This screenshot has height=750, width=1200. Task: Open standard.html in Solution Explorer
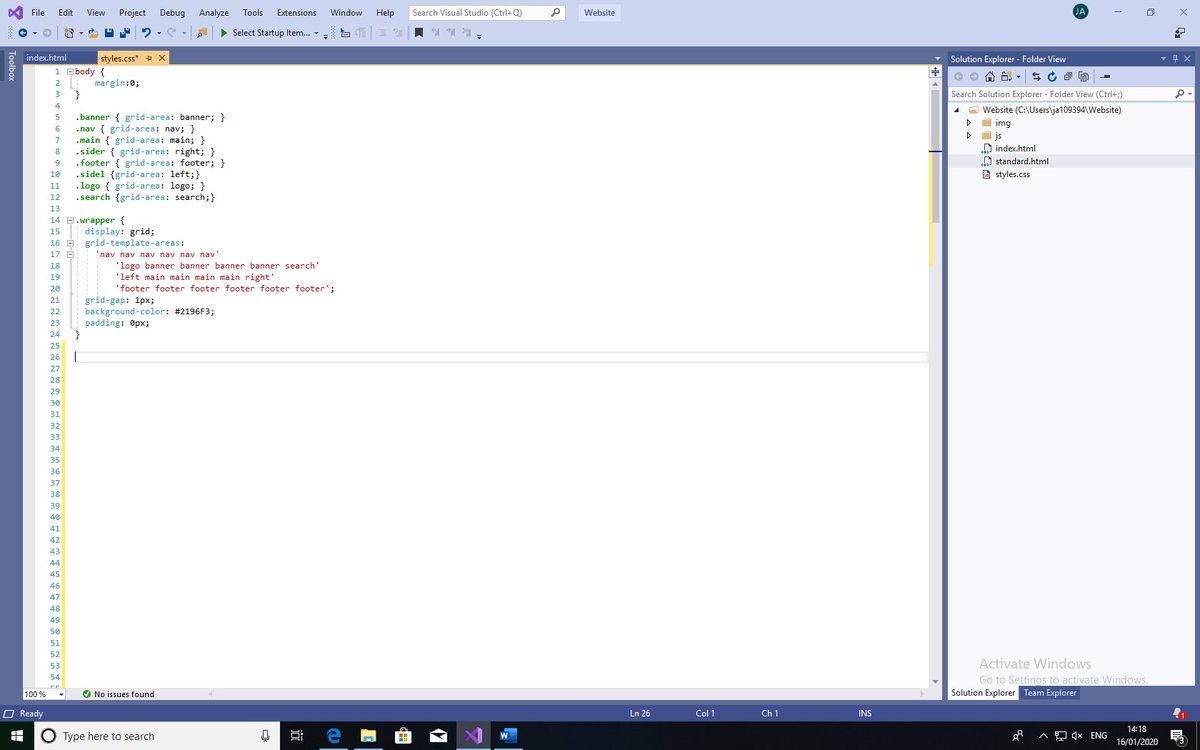(x=1022, y=161)
